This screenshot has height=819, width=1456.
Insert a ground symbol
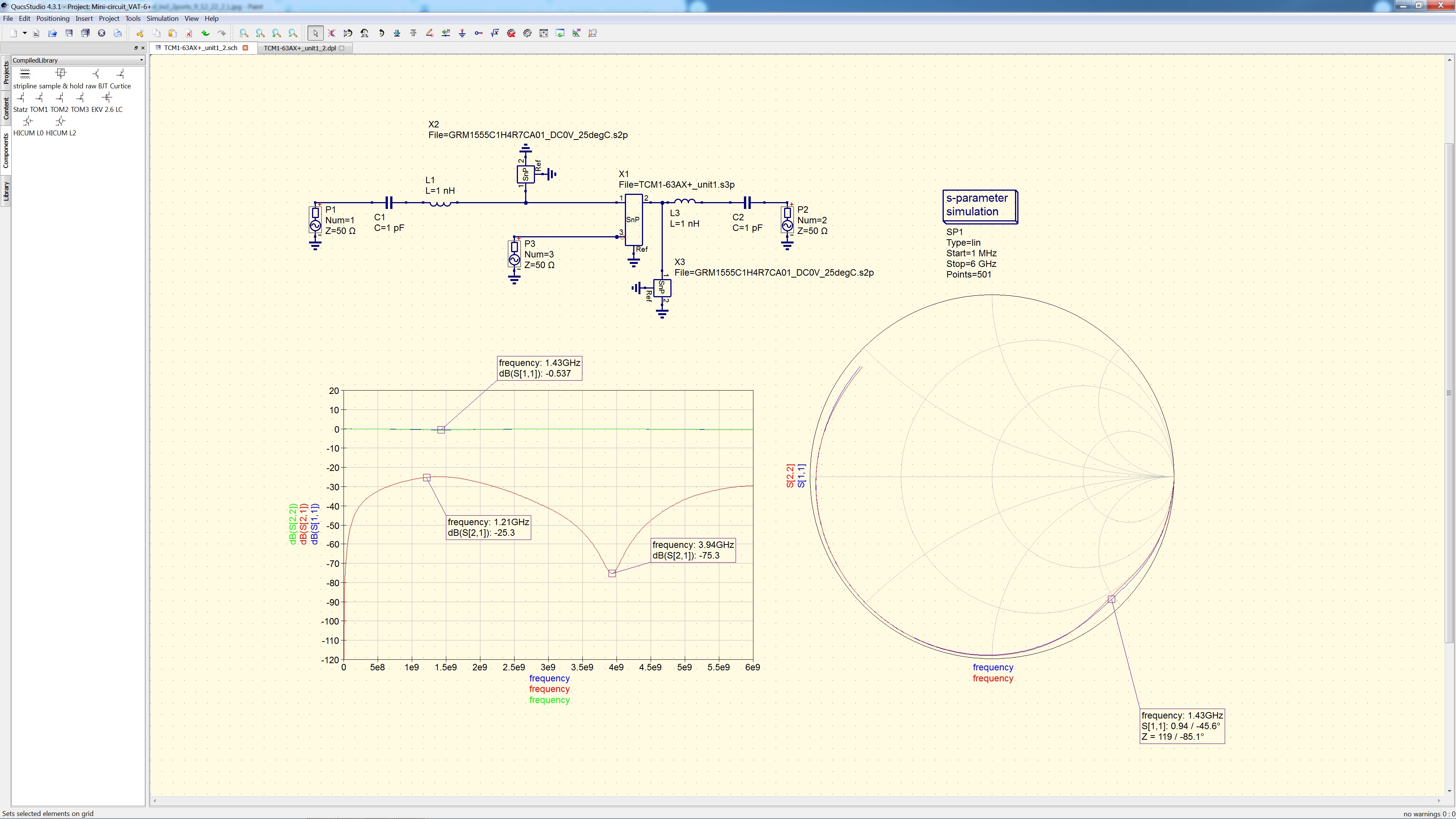coord(462,33)
